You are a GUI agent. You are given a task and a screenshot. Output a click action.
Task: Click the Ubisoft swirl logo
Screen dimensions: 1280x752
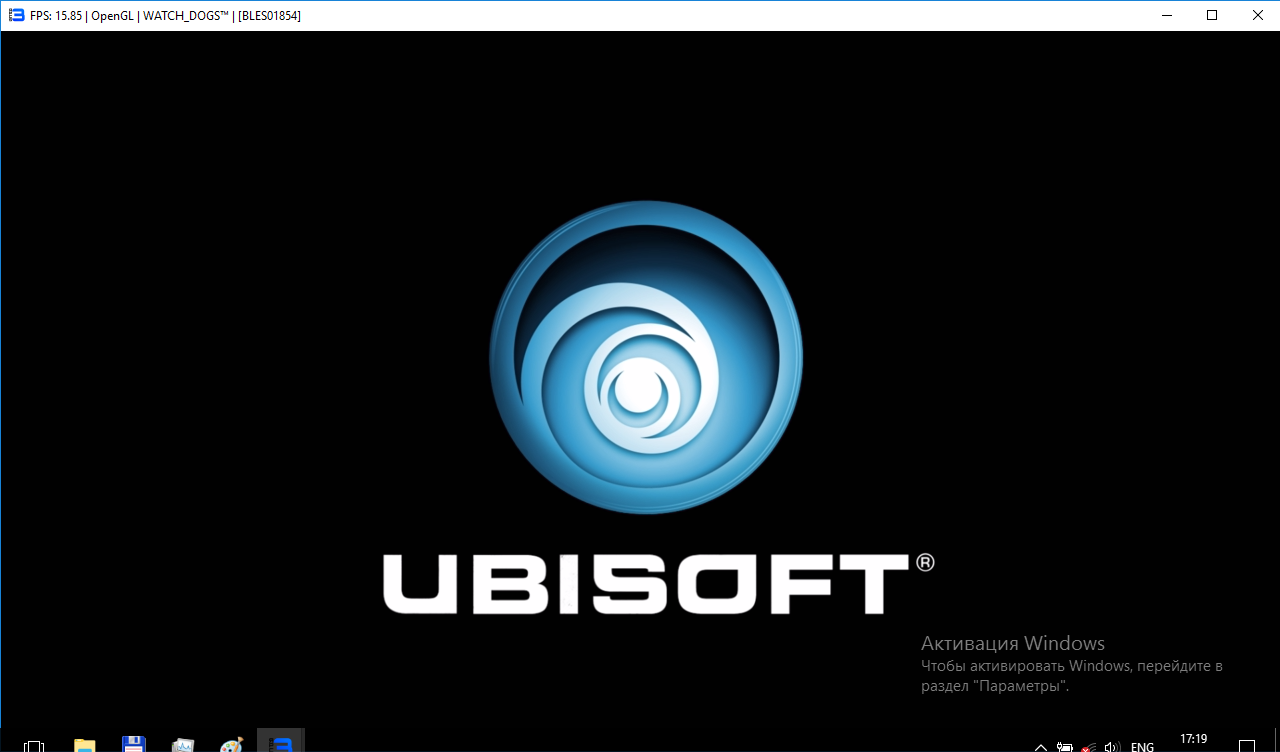tap(646, 357)
